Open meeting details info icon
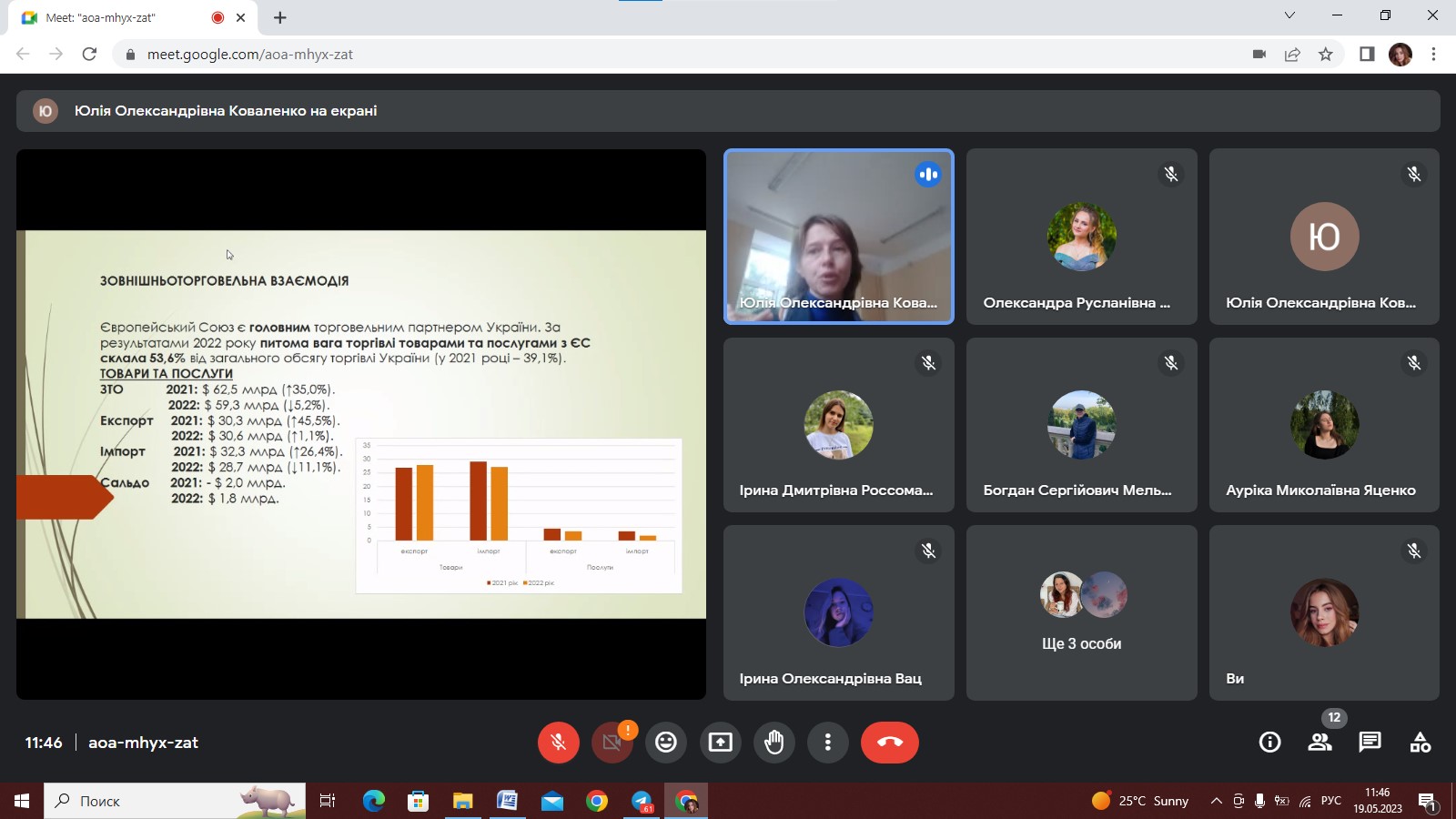This screenshot has height=819, width=1456. coord(1269,743)
